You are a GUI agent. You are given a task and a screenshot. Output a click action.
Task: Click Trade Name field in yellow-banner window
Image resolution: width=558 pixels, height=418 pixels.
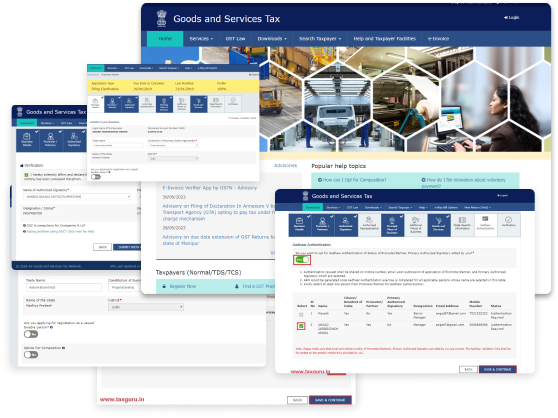pos(118,145)
